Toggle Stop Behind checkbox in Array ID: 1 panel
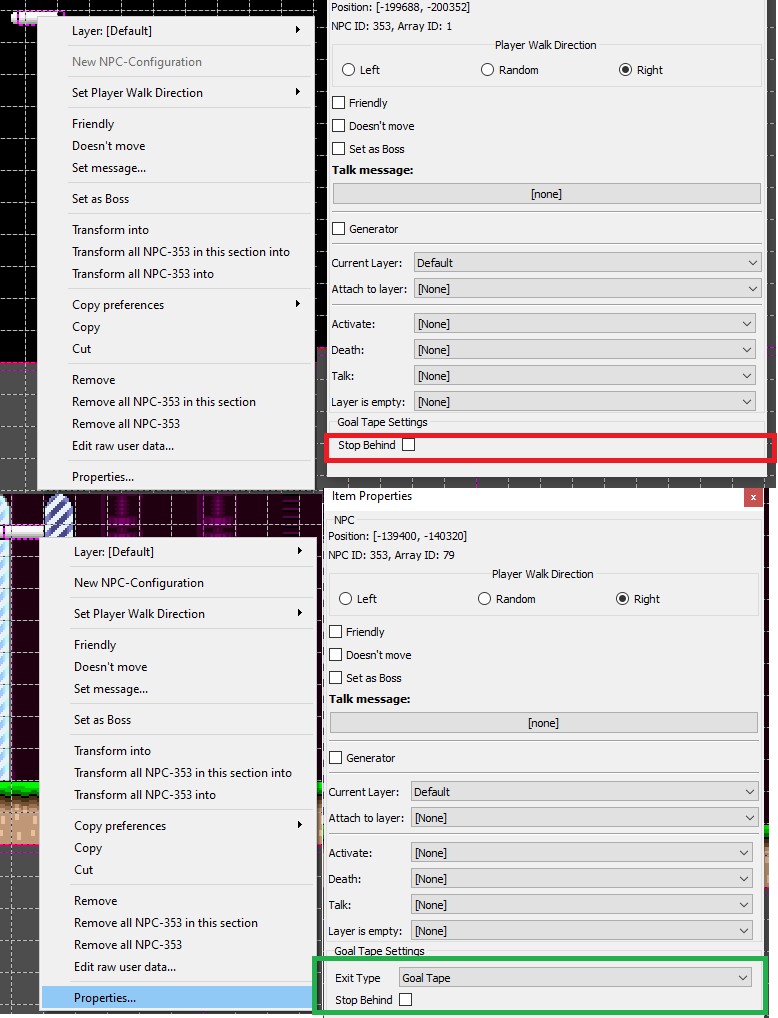Screen dimensions: 778x1018 pyautogui.click(x=408, y=445)
